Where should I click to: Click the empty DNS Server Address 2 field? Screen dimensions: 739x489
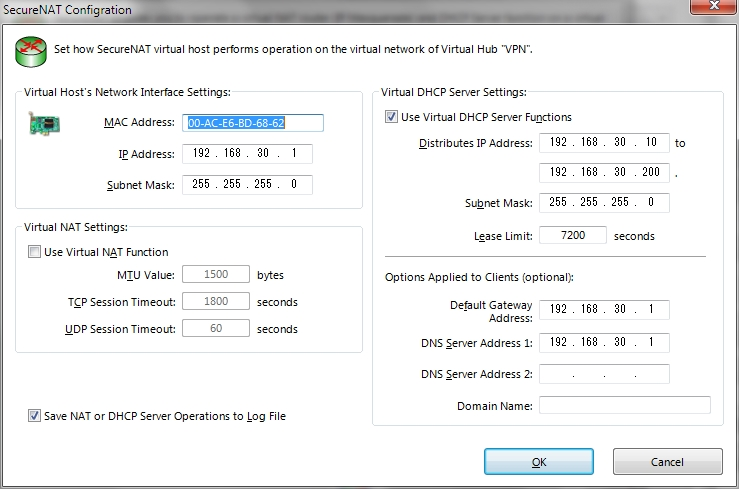point(604,374)
